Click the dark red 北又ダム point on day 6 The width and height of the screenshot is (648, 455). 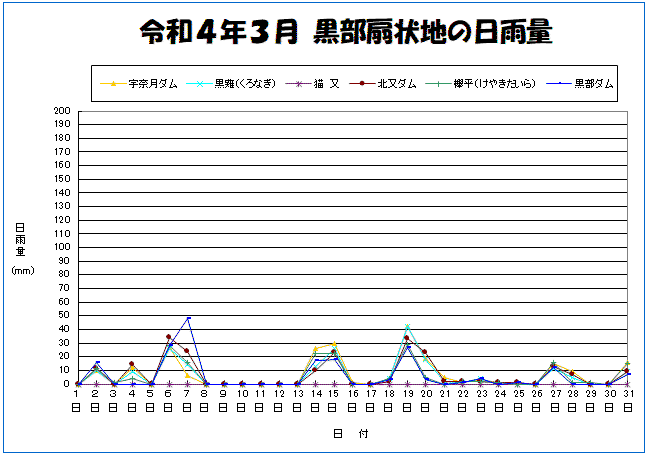(169, 337)
